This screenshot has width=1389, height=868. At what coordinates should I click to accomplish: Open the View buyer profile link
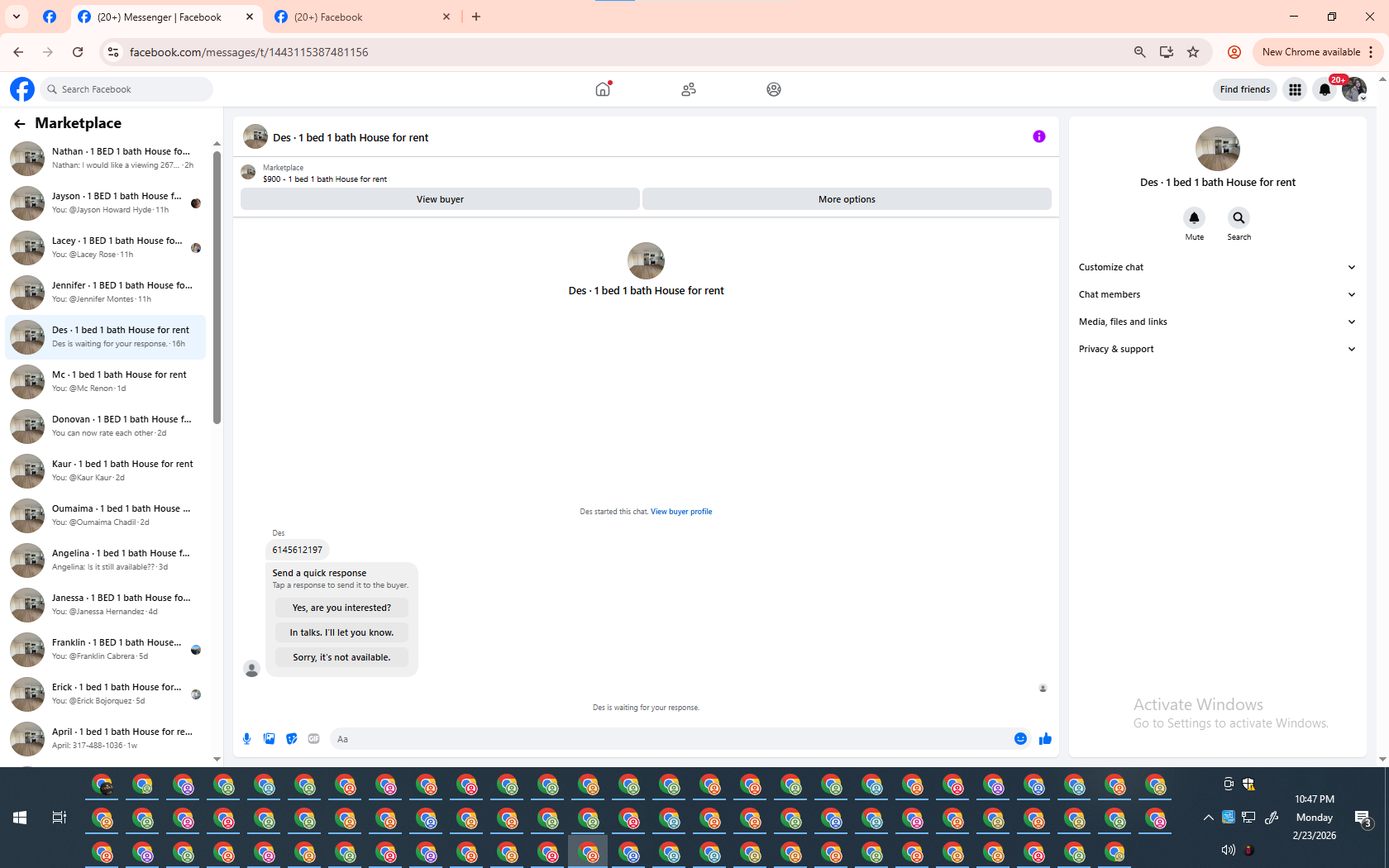point(681,512)
